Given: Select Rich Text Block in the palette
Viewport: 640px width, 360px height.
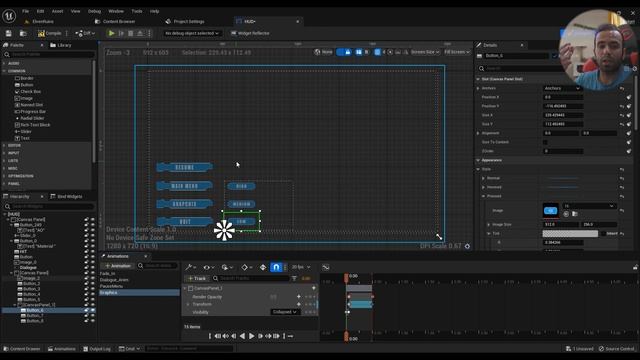Looking at the screenshot, I should pyautogui.click(x=32, y=125).
